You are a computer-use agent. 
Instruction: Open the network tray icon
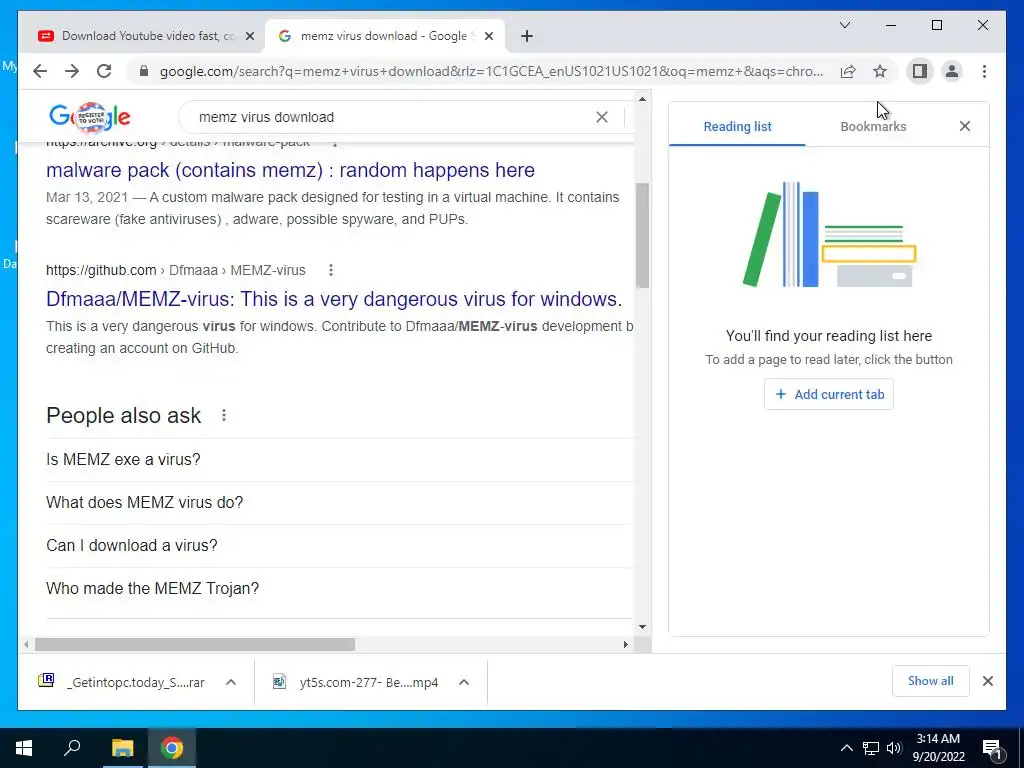tap(871, 748)
